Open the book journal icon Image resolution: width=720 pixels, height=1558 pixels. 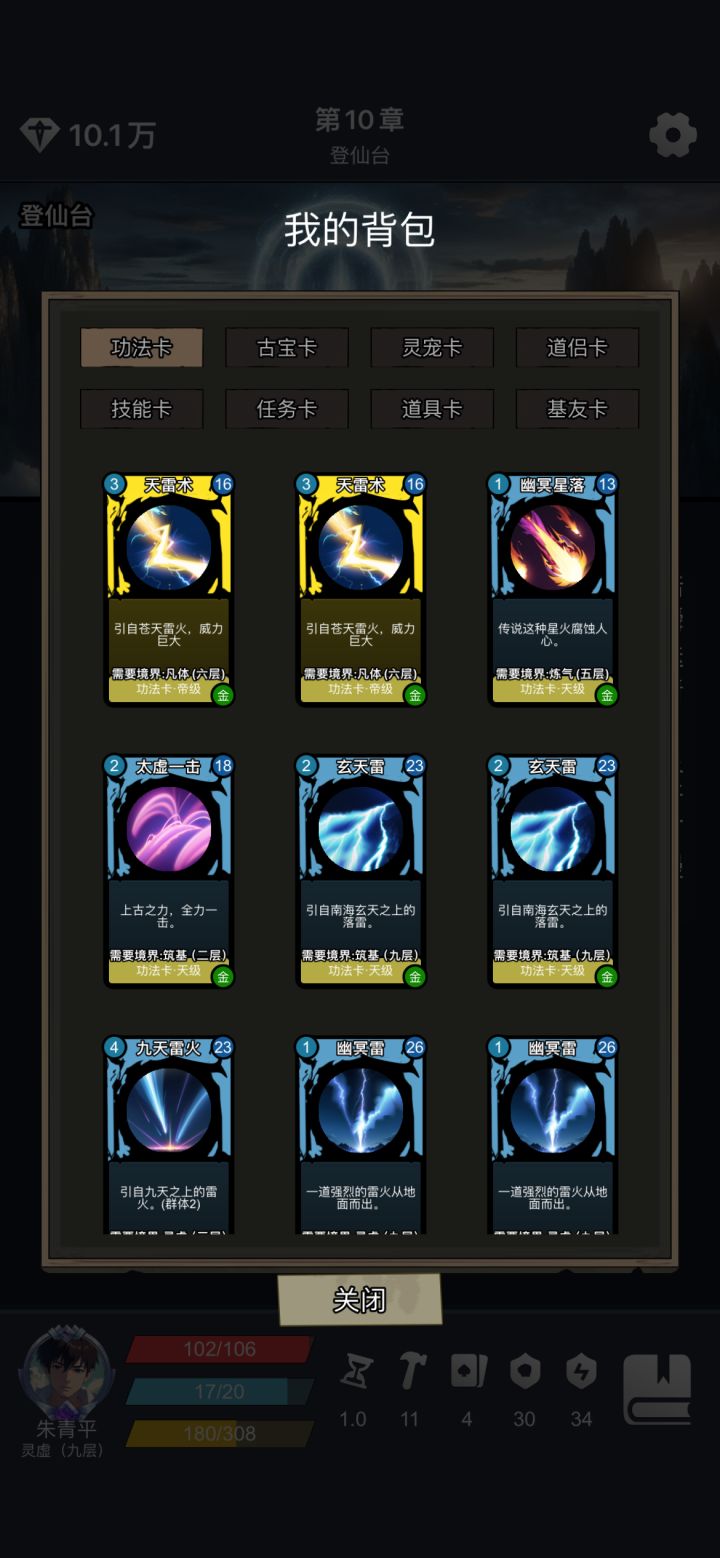(657, 1389)
